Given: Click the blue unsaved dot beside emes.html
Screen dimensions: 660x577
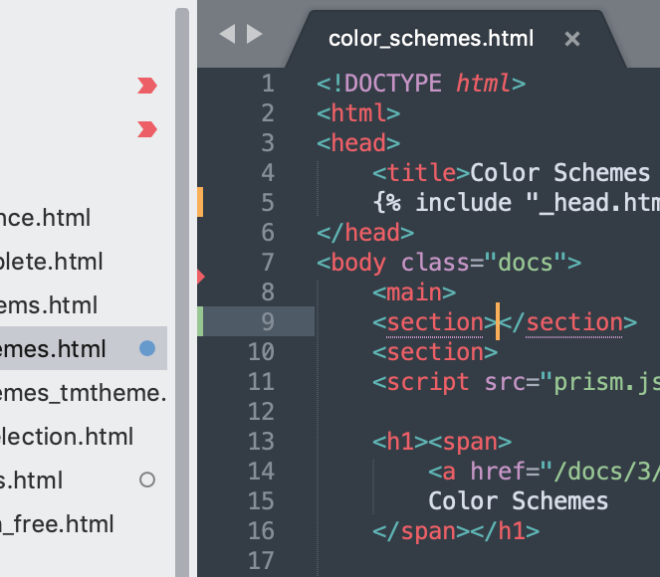Looking at the screenshot, I should click(x=147, y=348).
